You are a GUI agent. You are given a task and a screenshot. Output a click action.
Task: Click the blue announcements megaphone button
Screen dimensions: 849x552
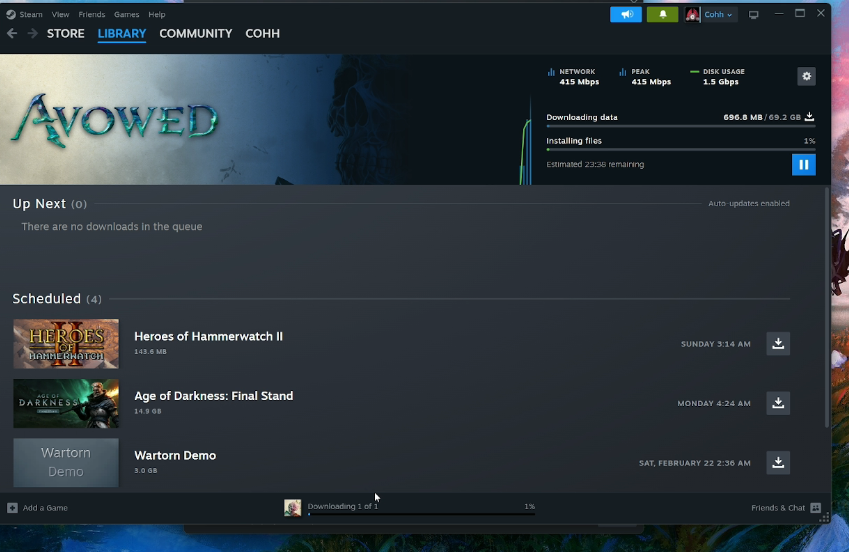tap(626, 15)
